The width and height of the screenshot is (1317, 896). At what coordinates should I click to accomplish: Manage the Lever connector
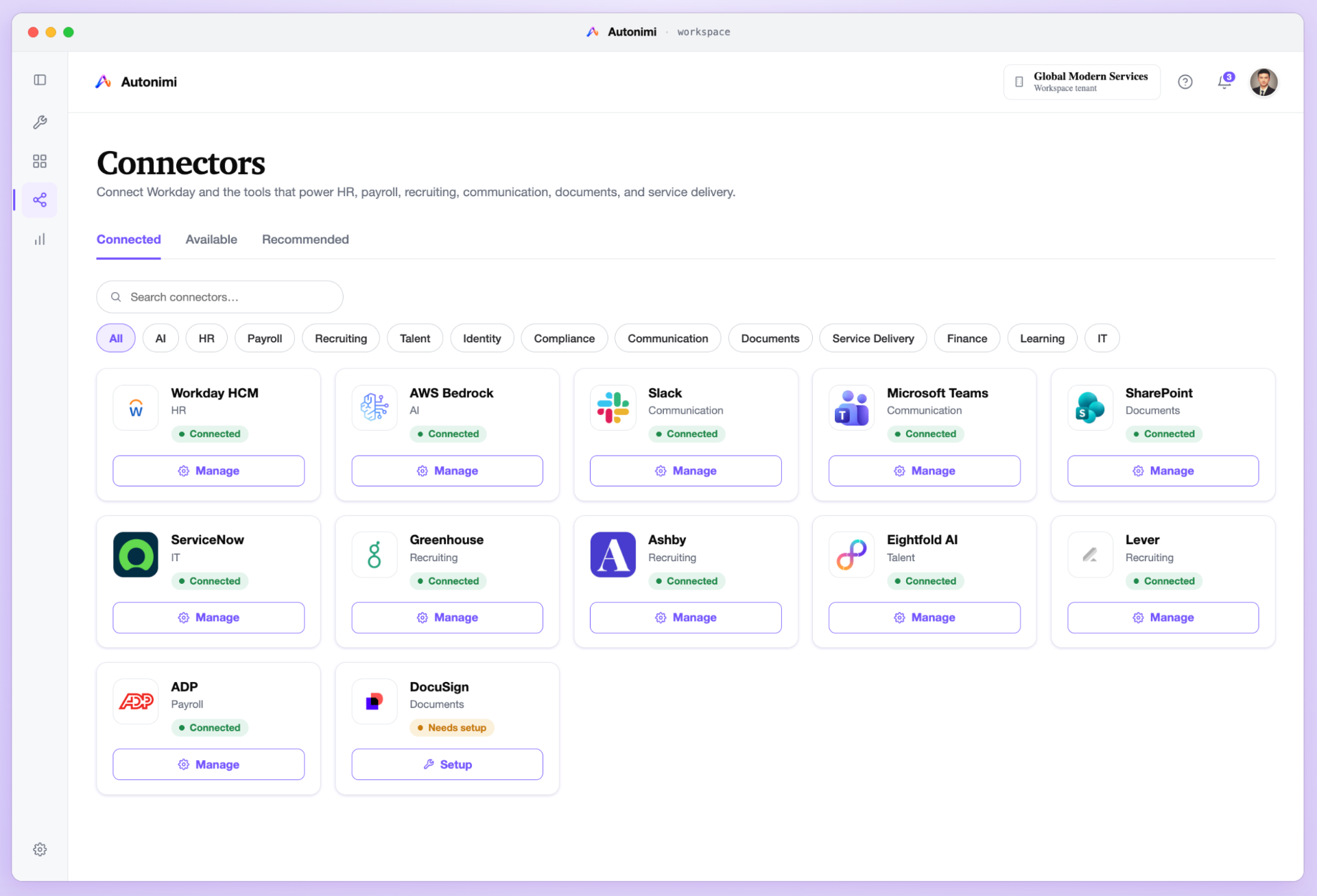[x=1163, y=617]
